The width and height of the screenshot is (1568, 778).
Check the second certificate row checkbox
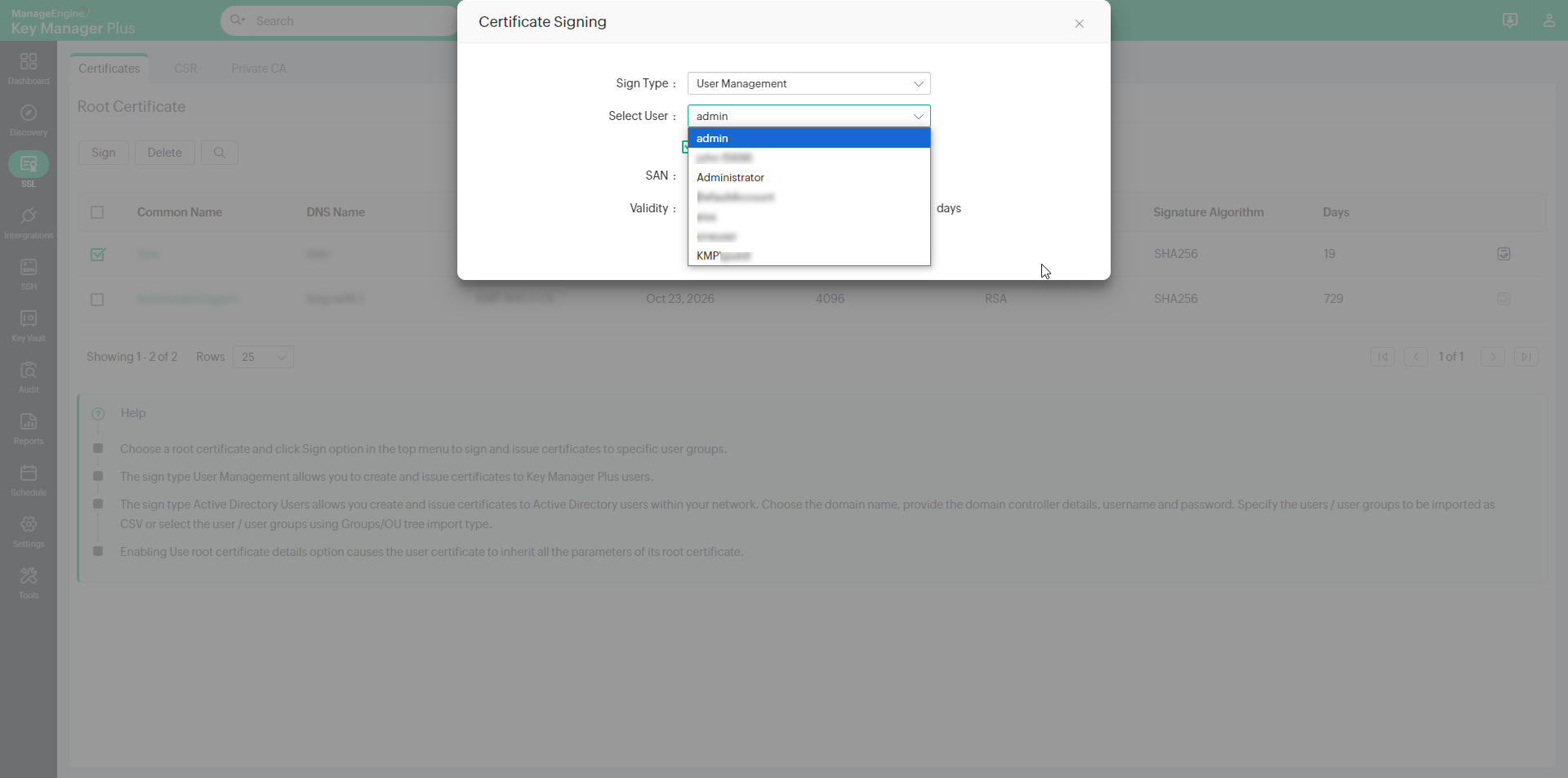pyautogui.click(x=97, y=300)
